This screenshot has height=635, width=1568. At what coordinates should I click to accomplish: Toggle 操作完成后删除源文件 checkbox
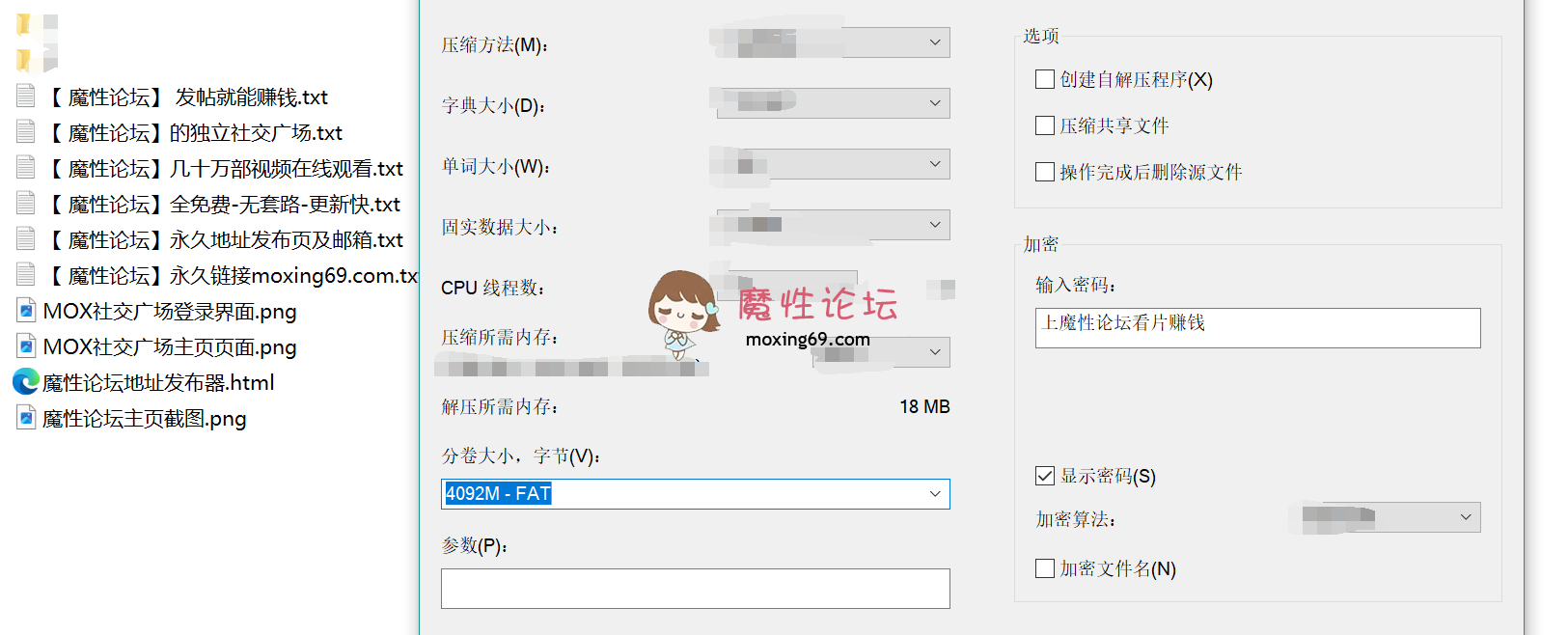pos(1044,172)
